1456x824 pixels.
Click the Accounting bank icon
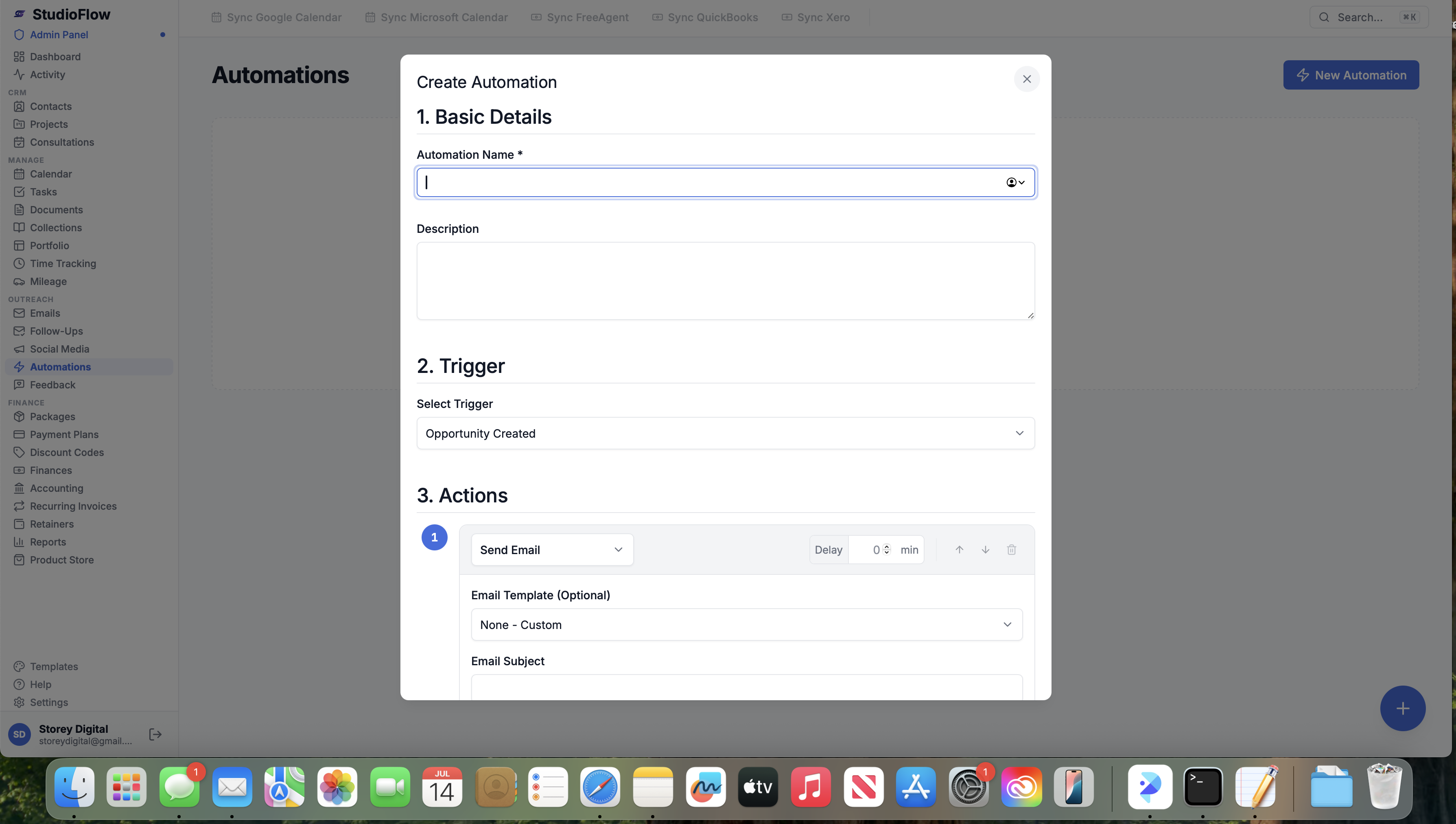[19, 489]
